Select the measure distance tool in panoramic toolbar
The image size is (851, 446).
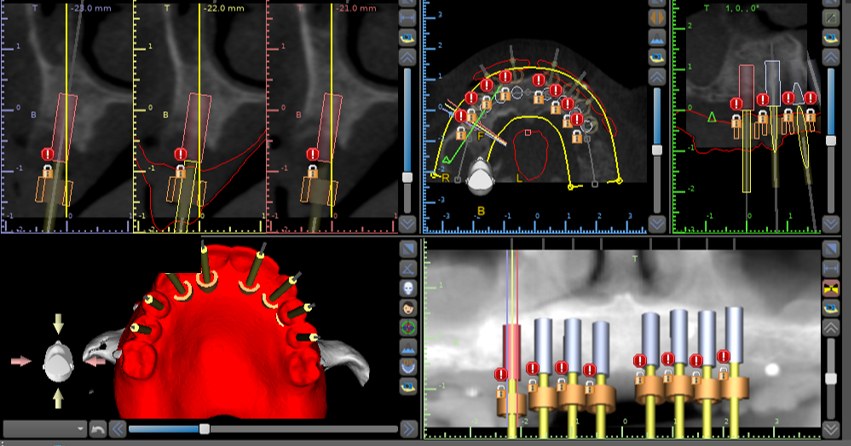[x=831, y=268]
